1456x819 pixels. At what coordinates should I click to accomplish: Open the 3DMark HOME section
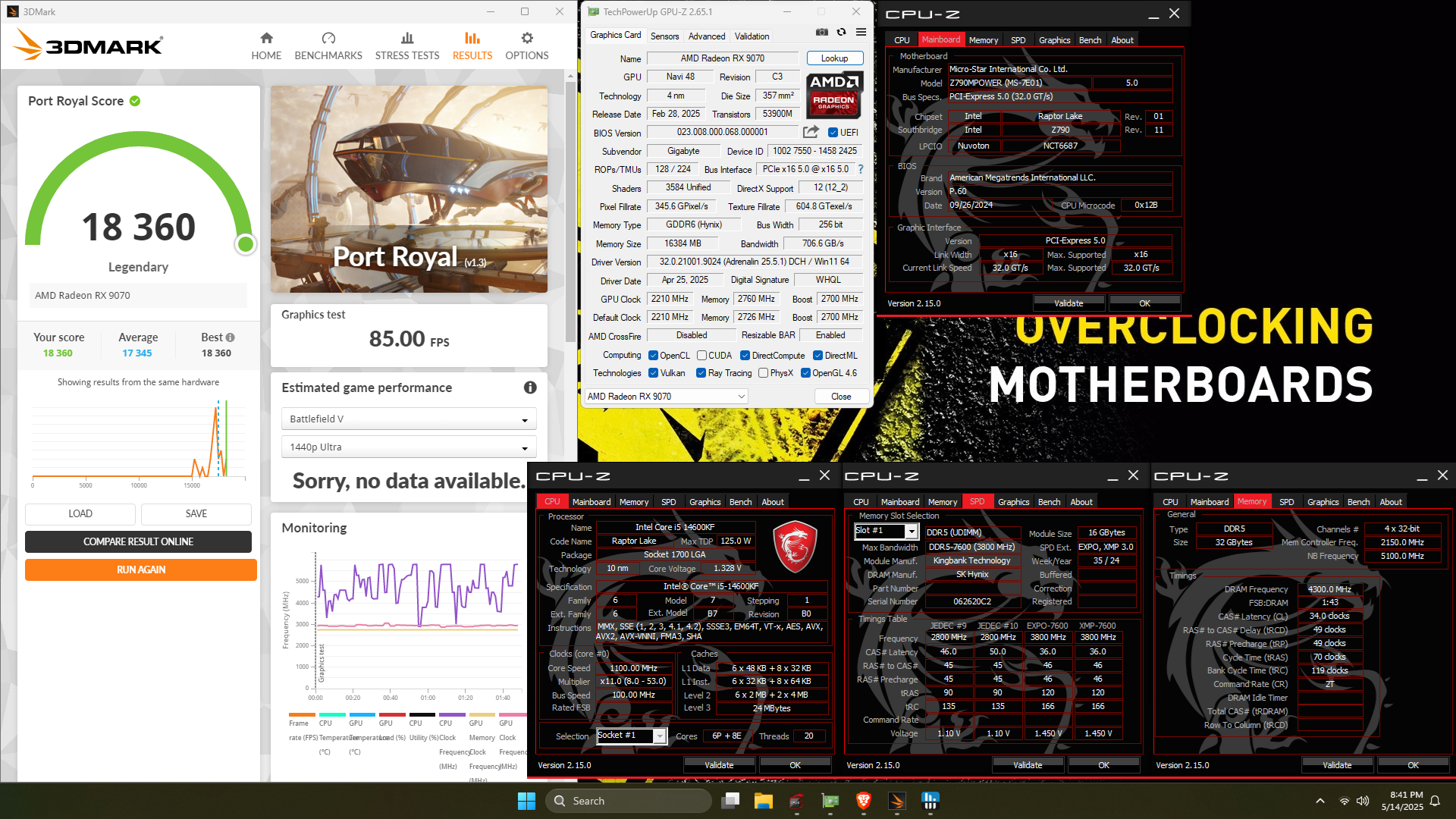(x=266, y=46)
